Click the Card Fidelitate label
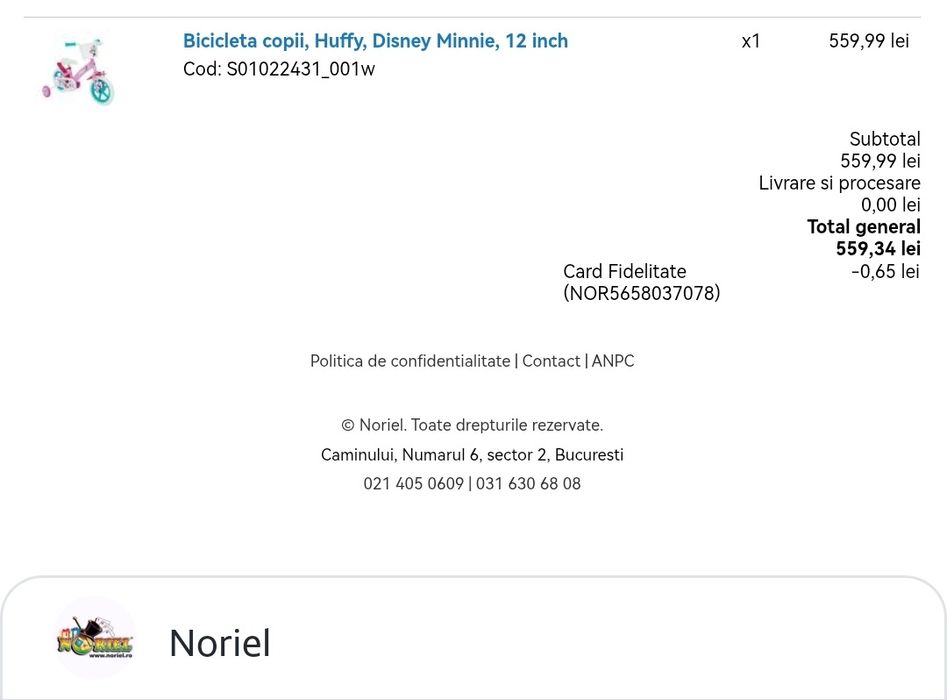 [x=624, y=271]
